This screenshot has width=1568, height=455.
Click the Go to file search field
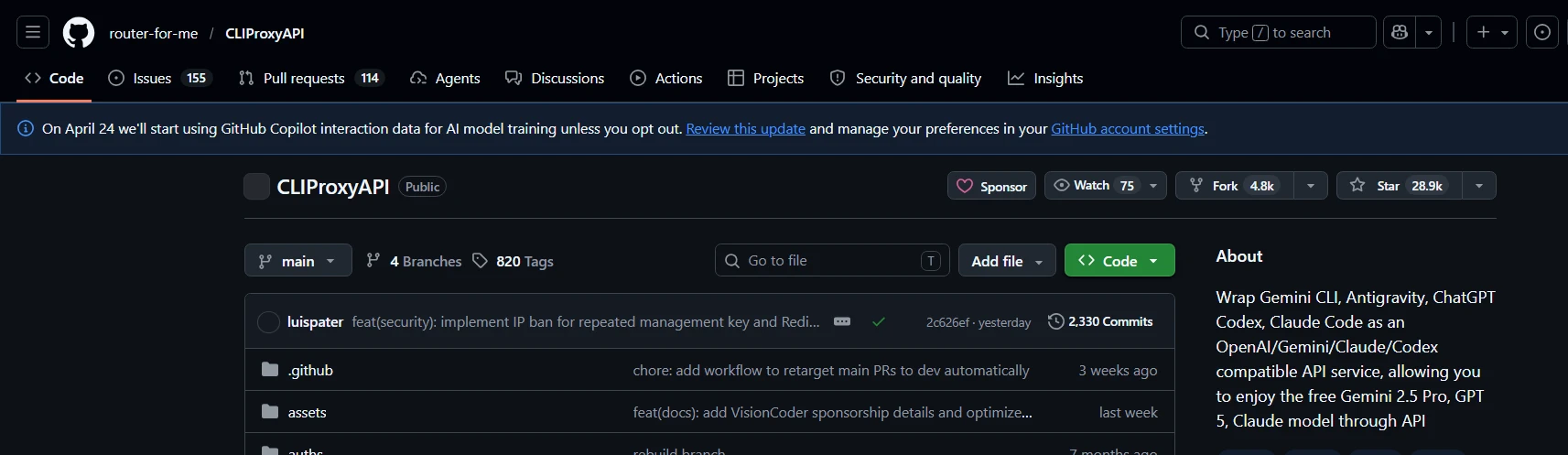pos(832,261)
